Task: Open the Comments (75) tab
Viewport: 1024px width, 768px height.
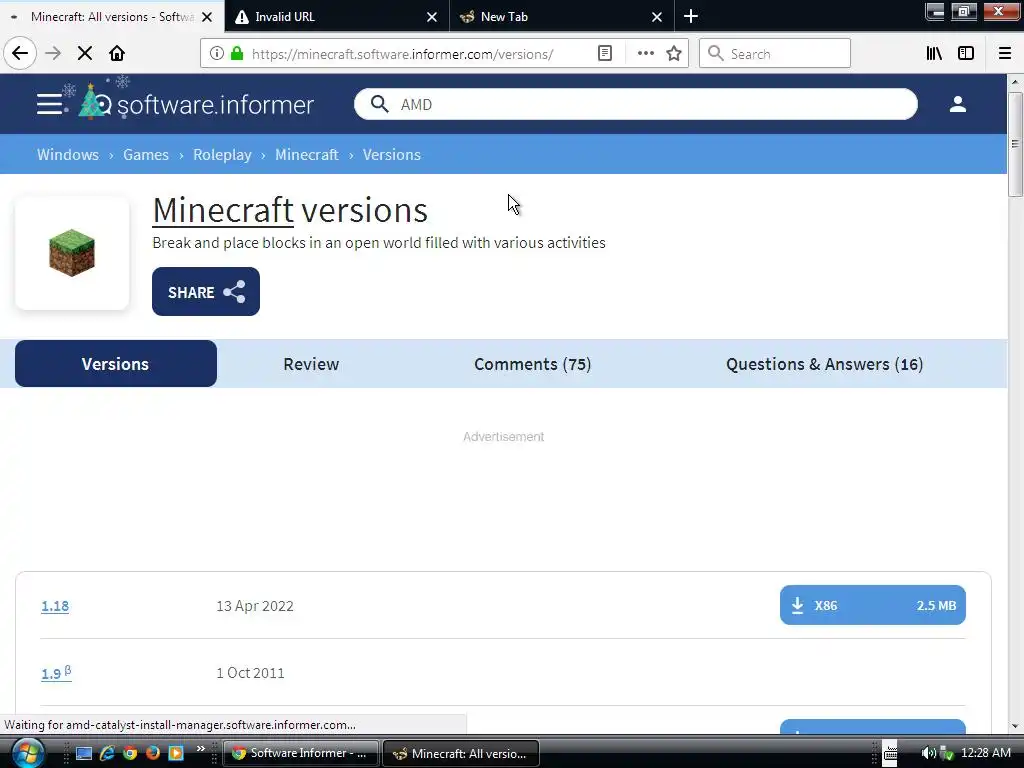Action: point(532,364)
